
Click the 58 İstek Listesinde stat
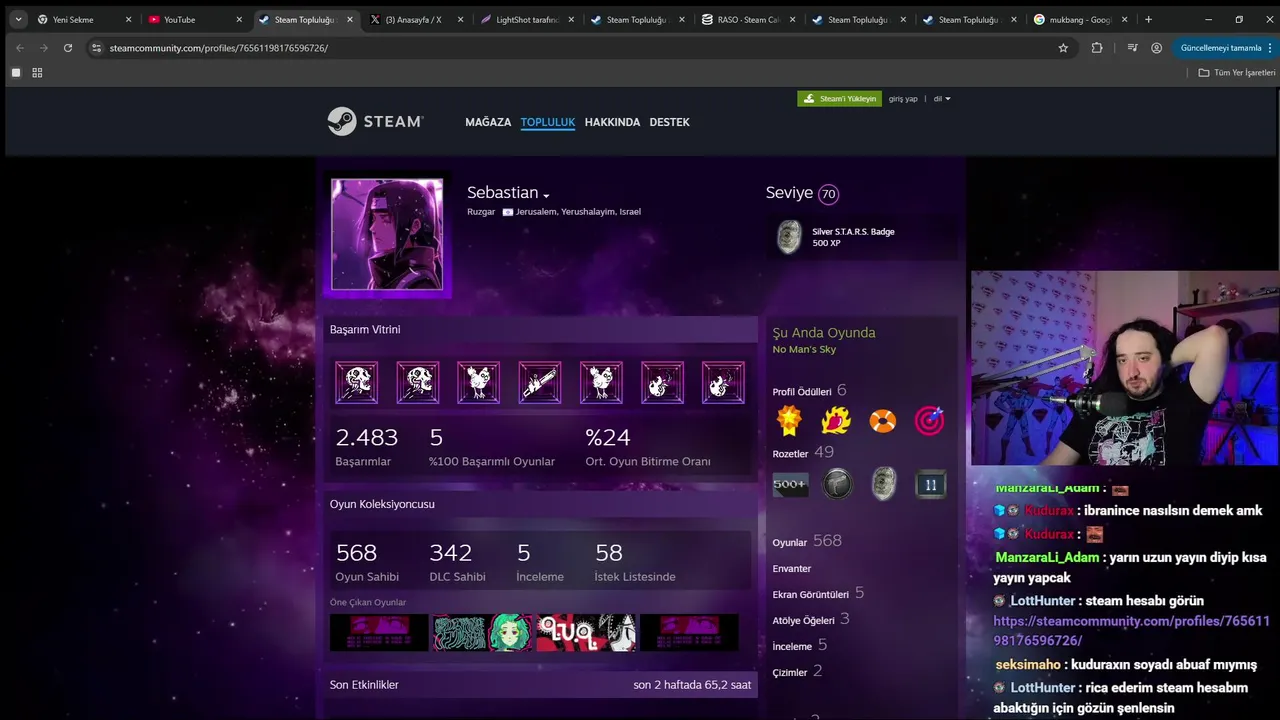pyautogui.click(x=634, y=562)
